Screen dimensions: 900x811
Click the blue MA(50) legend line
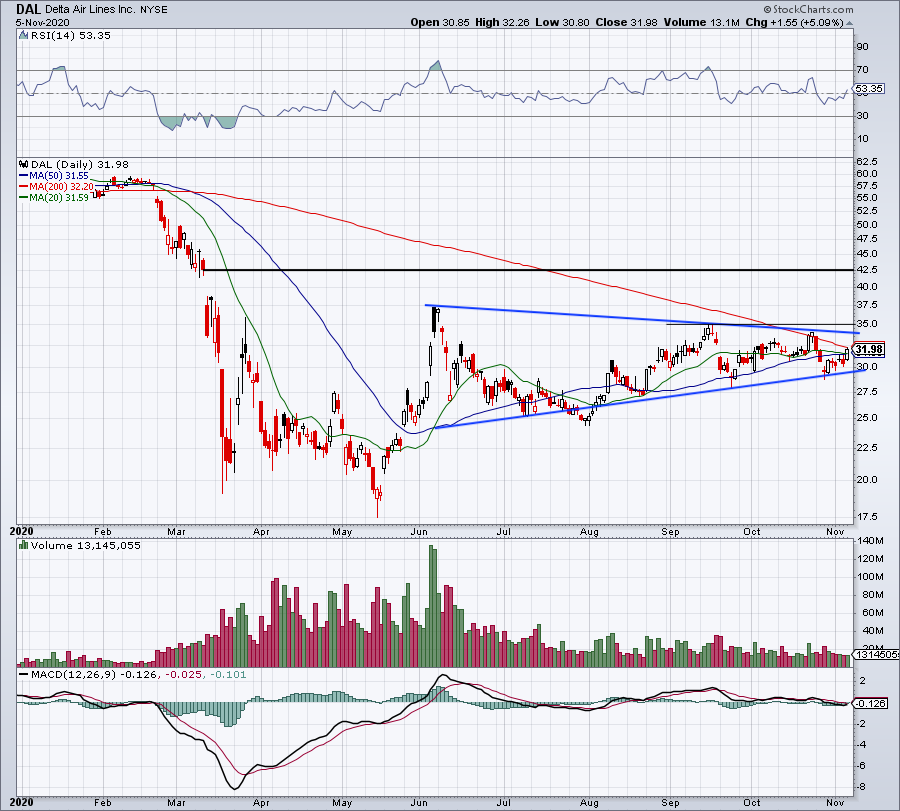(x=24, y=176)
